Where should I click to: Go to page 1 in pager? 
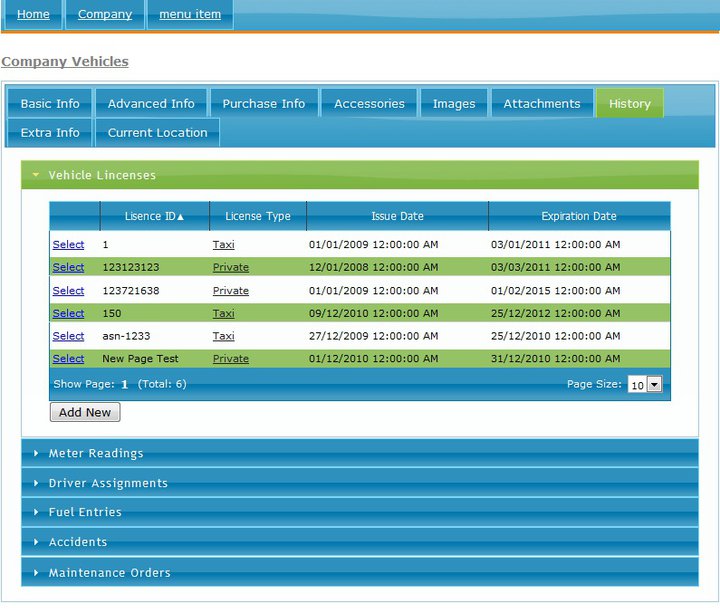click(124, 384)
